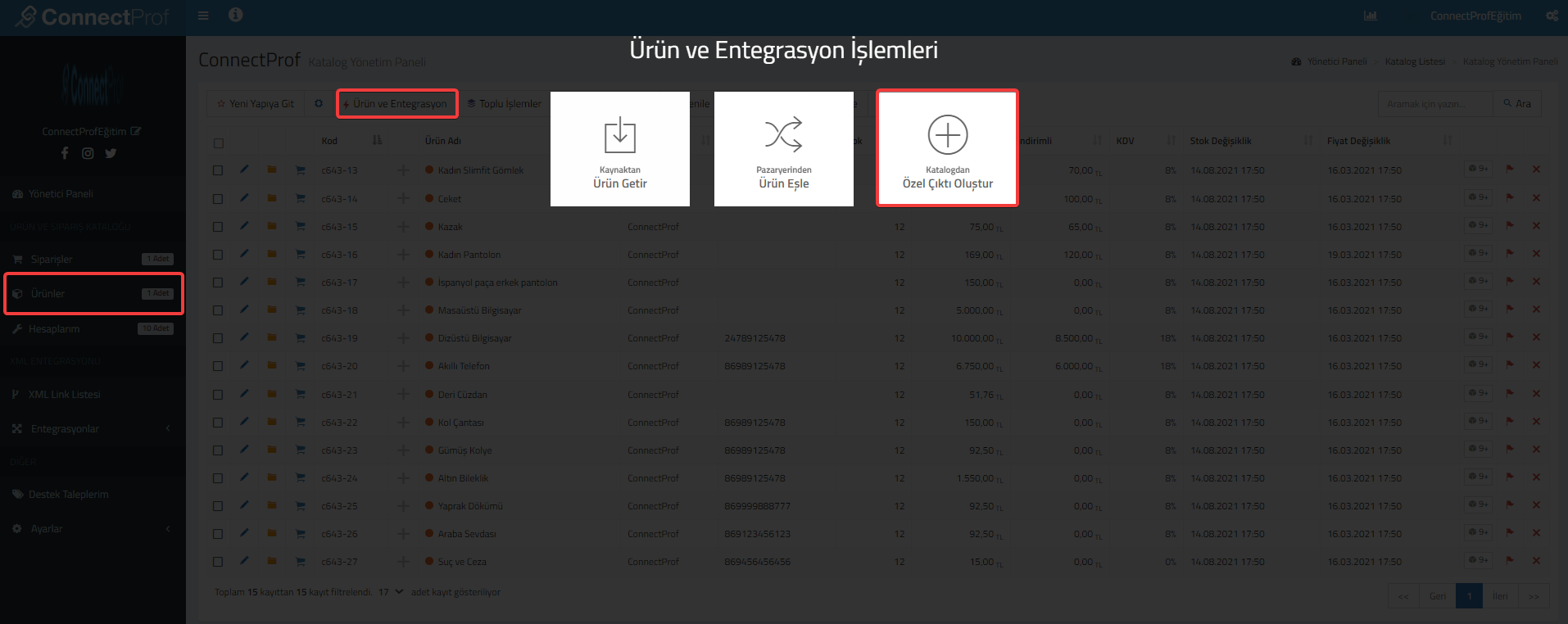Click the gear settings icon in toolbar
The width and height of the screenshot is (1568, 624).
(319, 104)
